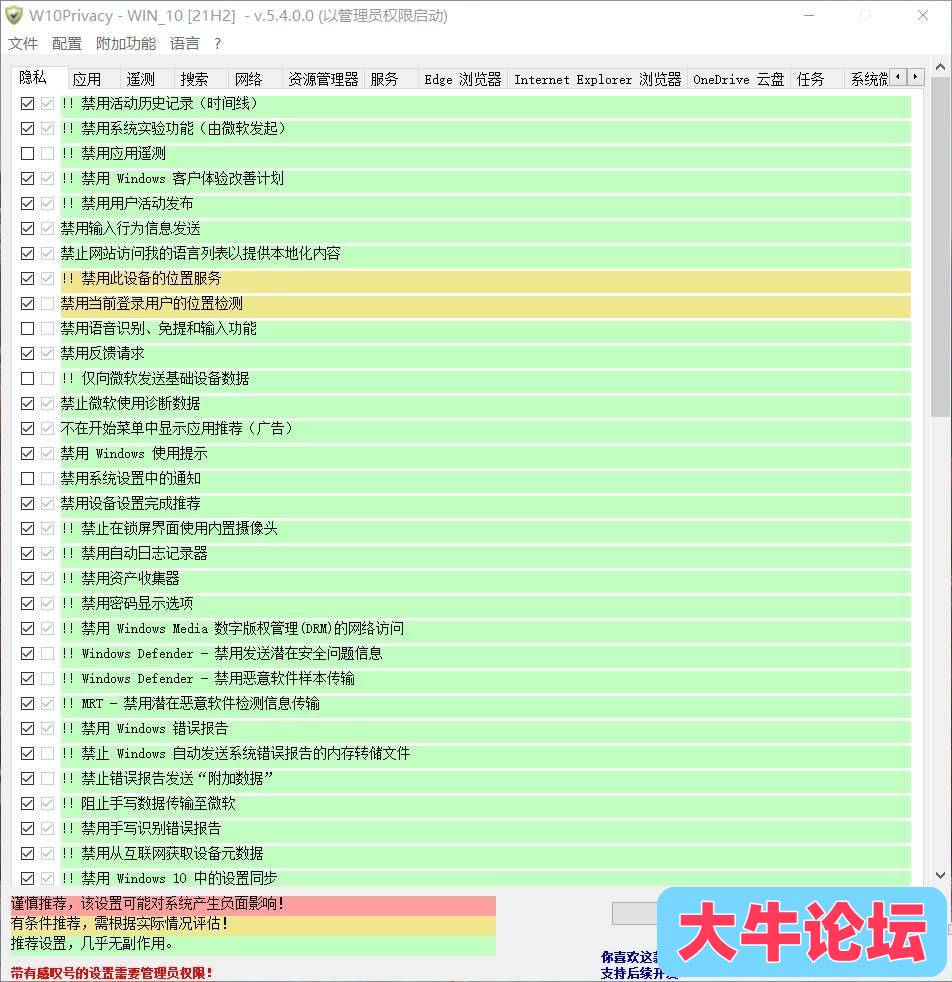
Task: Open the 配置 menu
Action: 67,43
